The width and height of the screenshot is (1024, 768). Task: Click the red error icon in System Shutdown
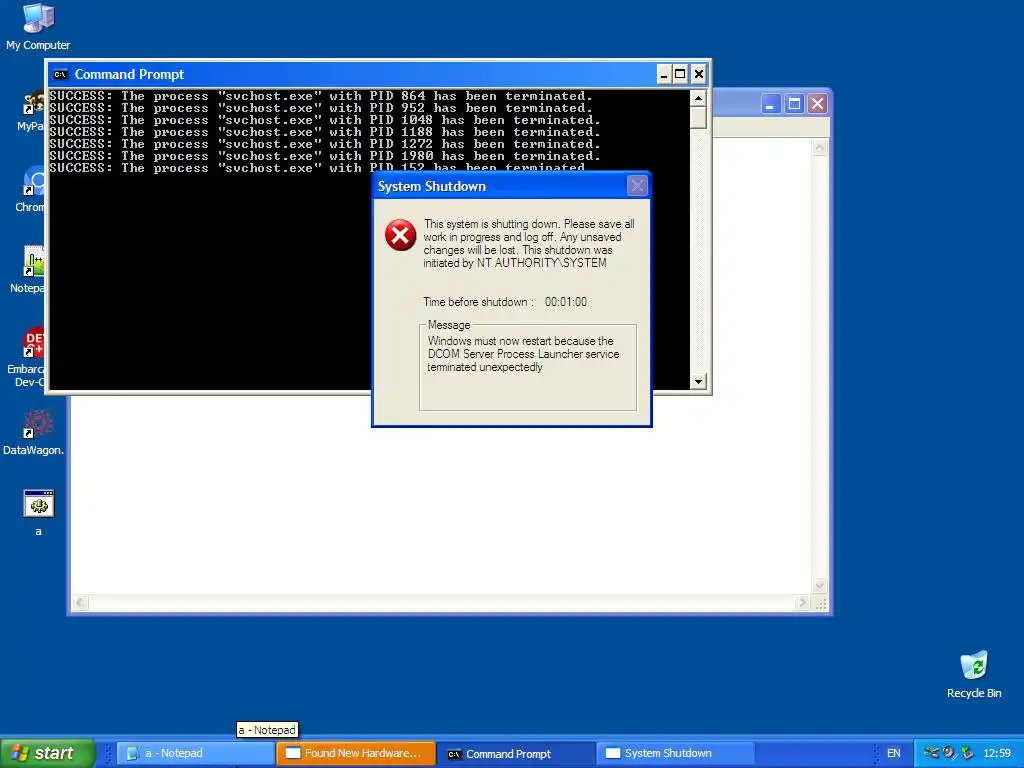(x=400, y=235)
